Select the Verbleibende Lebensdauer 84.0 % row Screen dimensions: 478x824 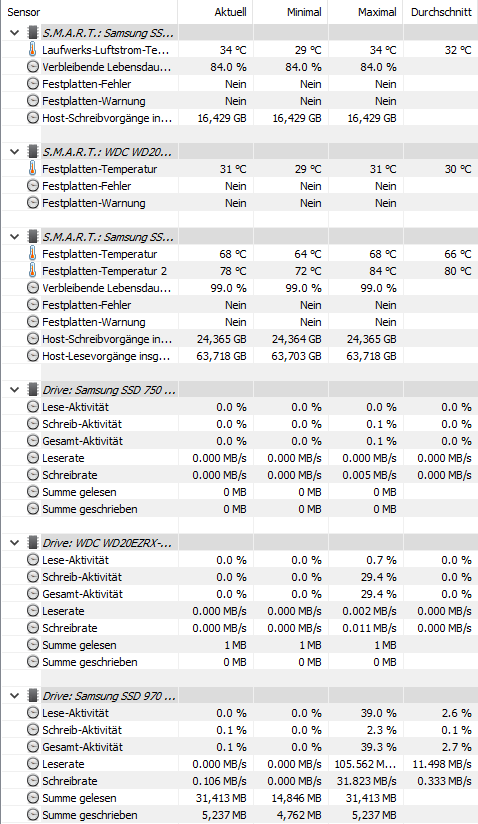[239, 67]
